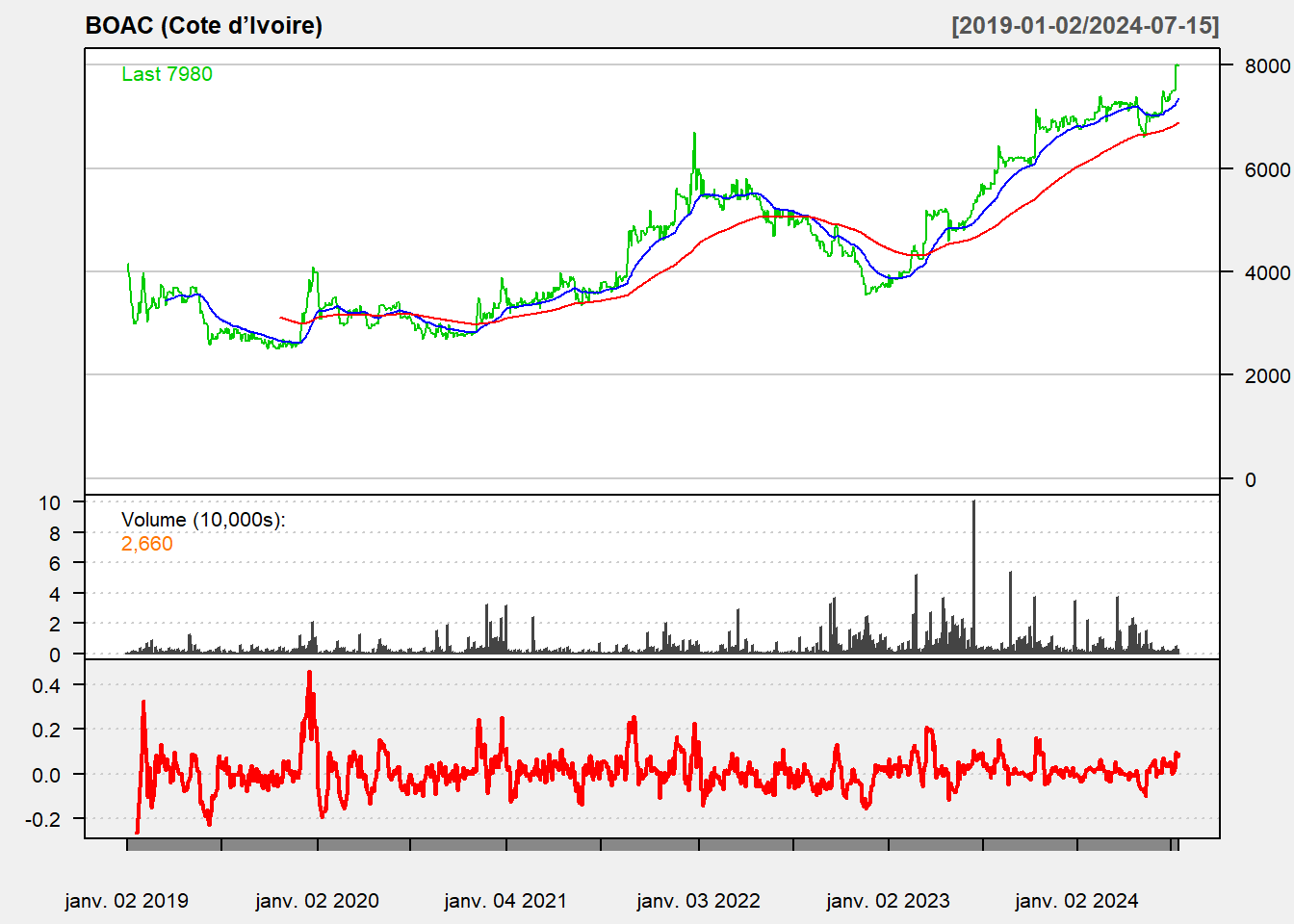Click the 8000 price axis label
This screenshot has width=1294, height=924.
(x=1267, y=66)
